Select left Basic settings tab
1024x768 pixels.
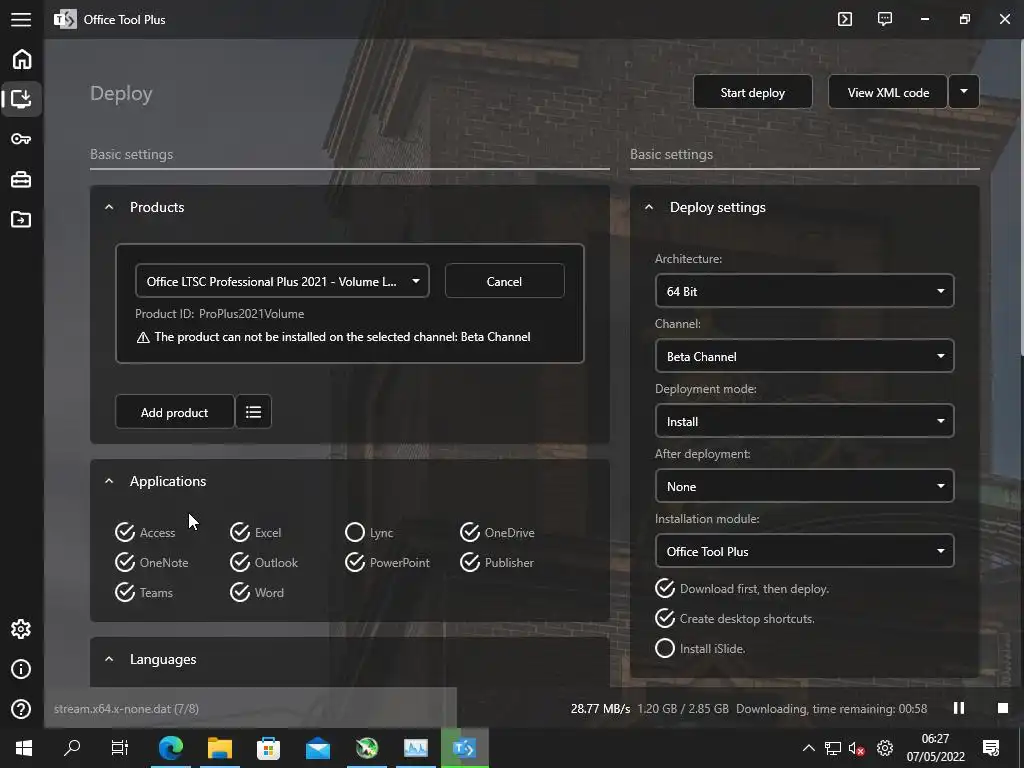(x=132, y=154)
